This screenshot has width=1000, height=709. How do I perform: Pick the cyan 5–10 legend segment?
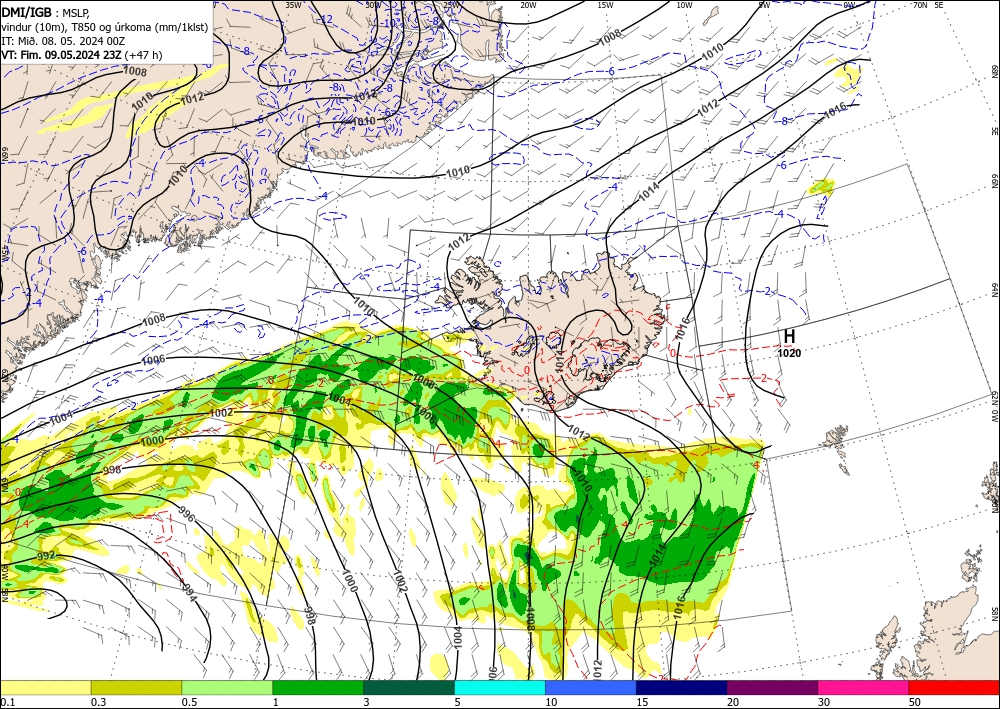[500, 688]
